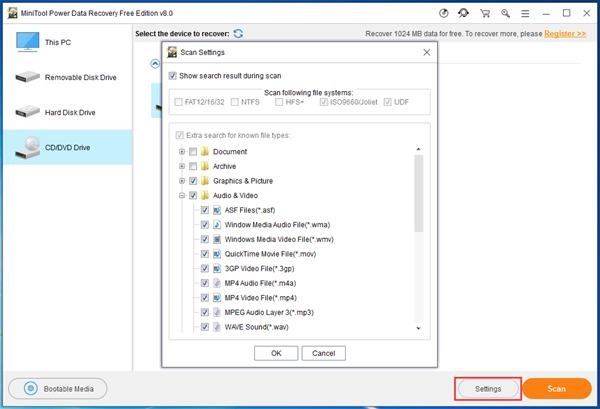Click scrollbar down arrow in file list
This screenshot has height=409, width=600.
tap(419, 328)
